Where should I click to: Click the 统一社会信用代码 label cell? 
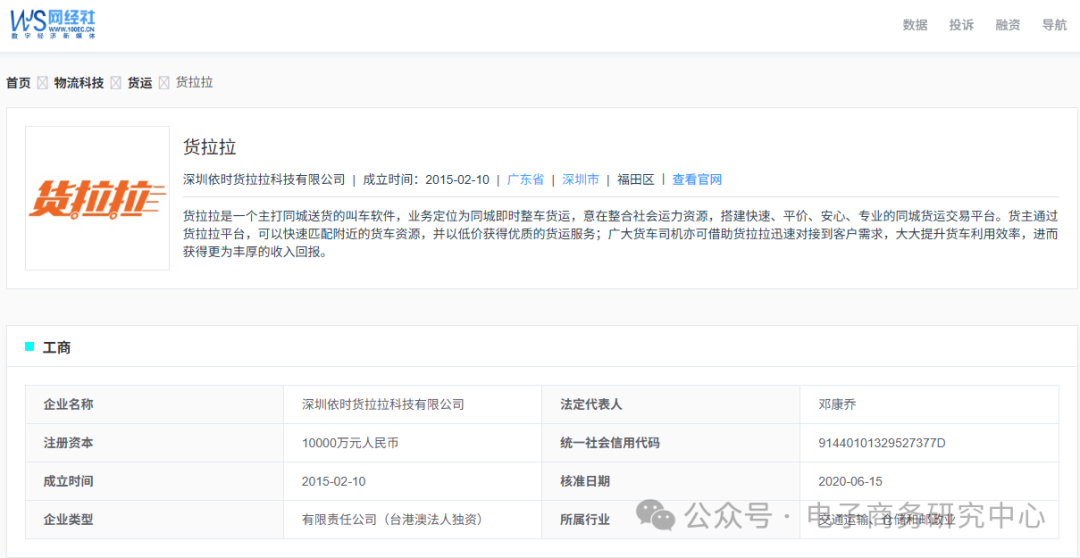670,443
